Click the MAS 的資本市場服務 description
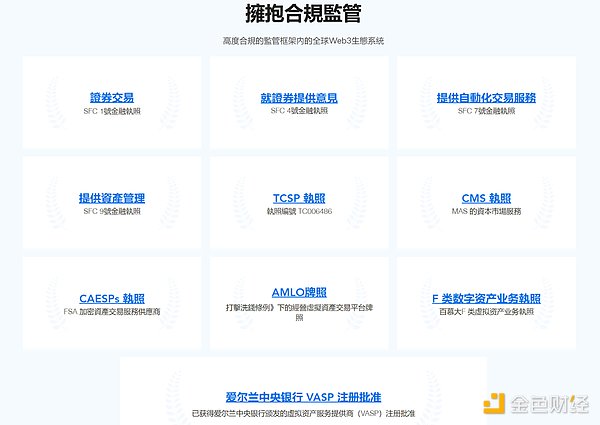 point(486,211)
